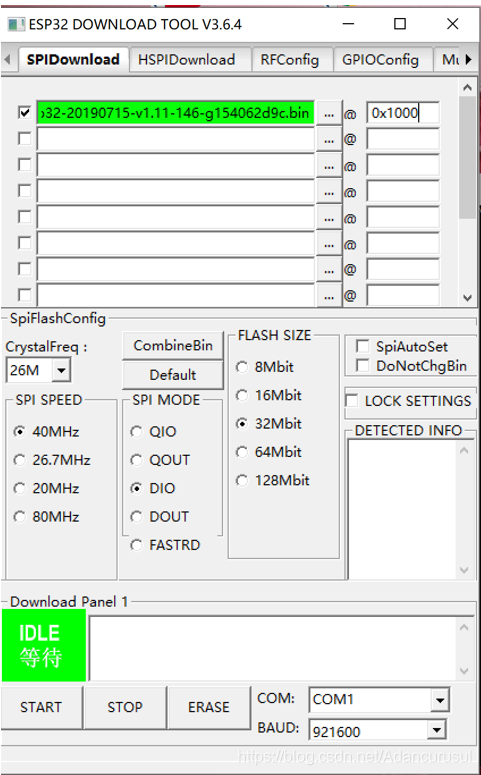Open the GPIOConfig tab
The image size is (481, 775).
coord(381,60)
